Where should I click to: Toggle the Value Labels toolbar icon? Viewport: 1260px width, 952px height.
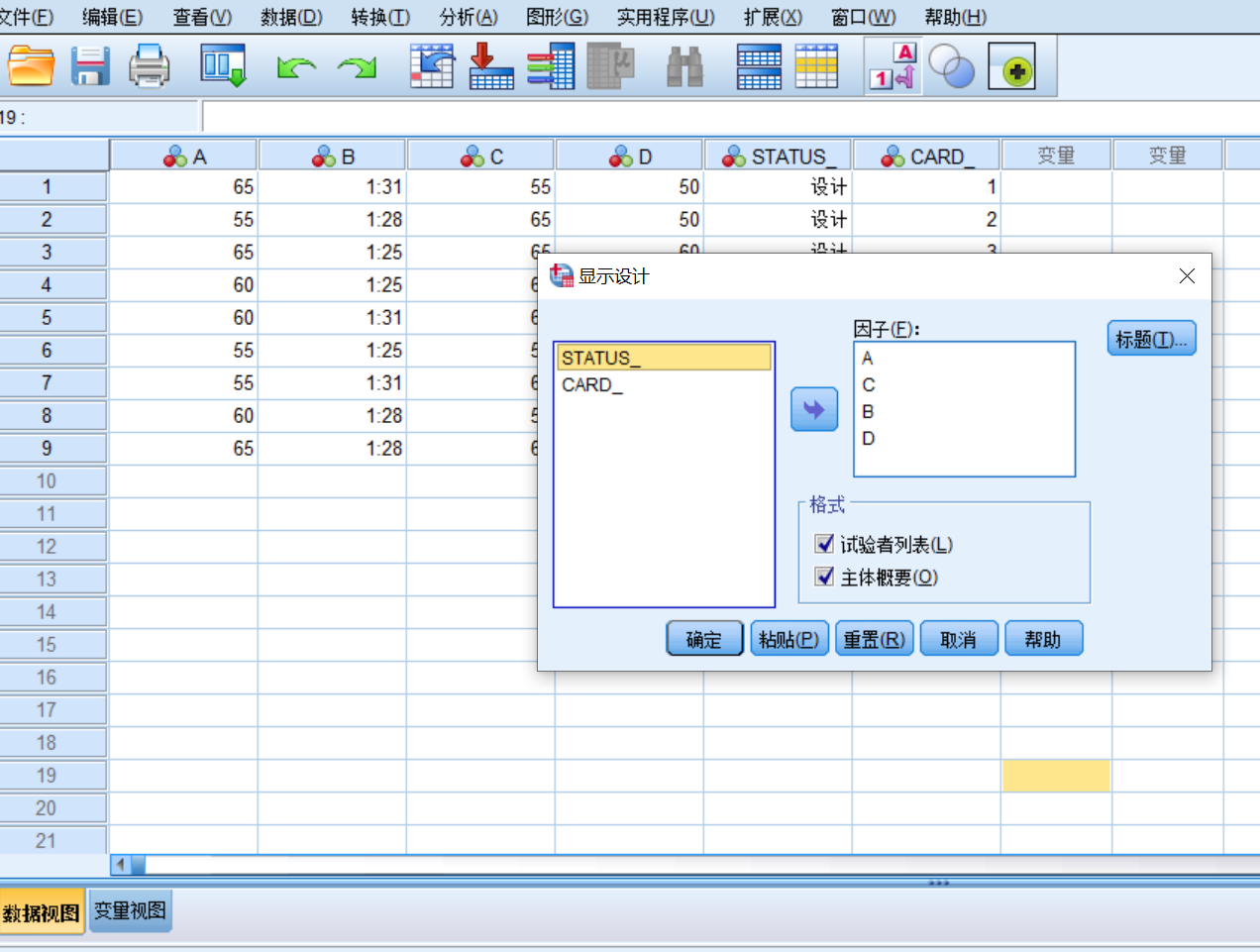coord(892,66)
